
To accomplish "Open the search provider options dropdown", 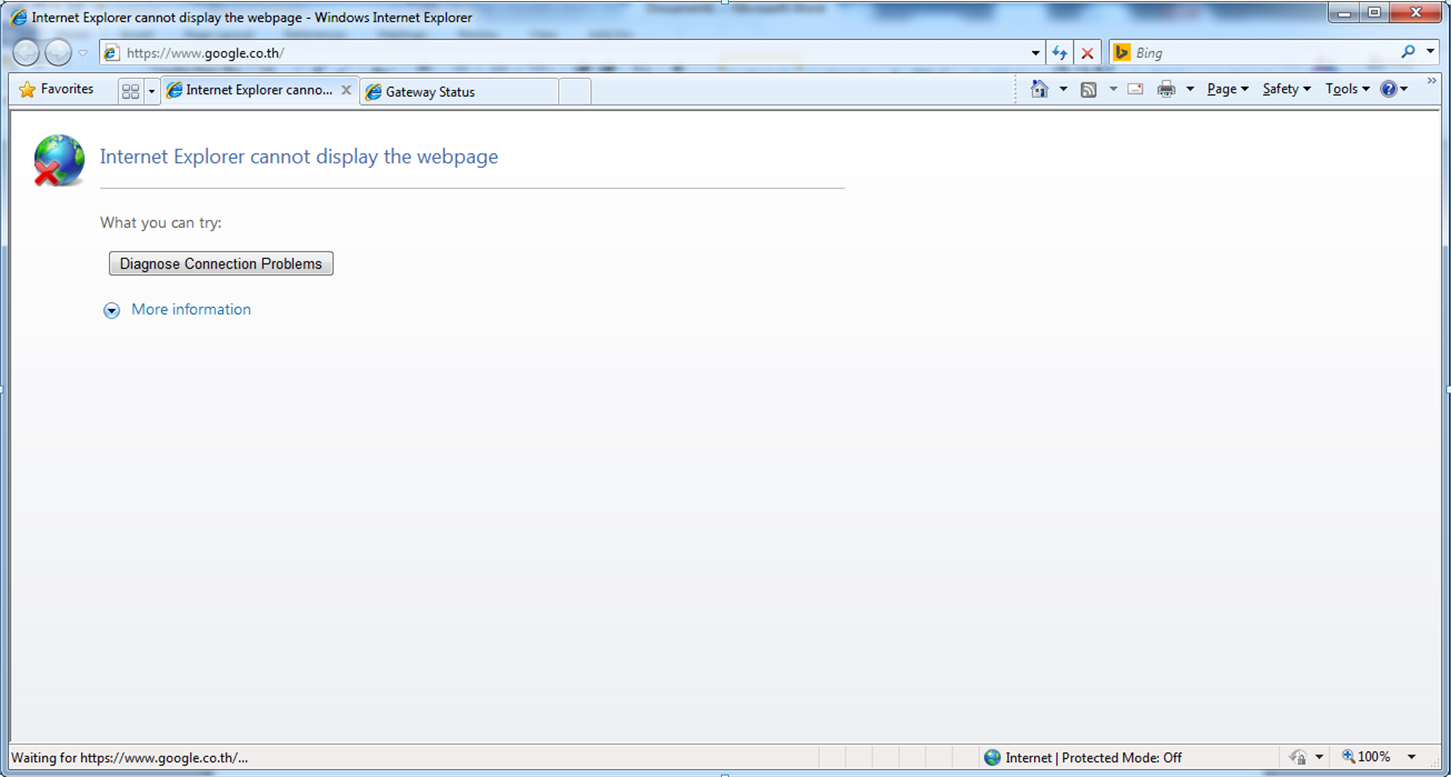I will pos(1430,53).
